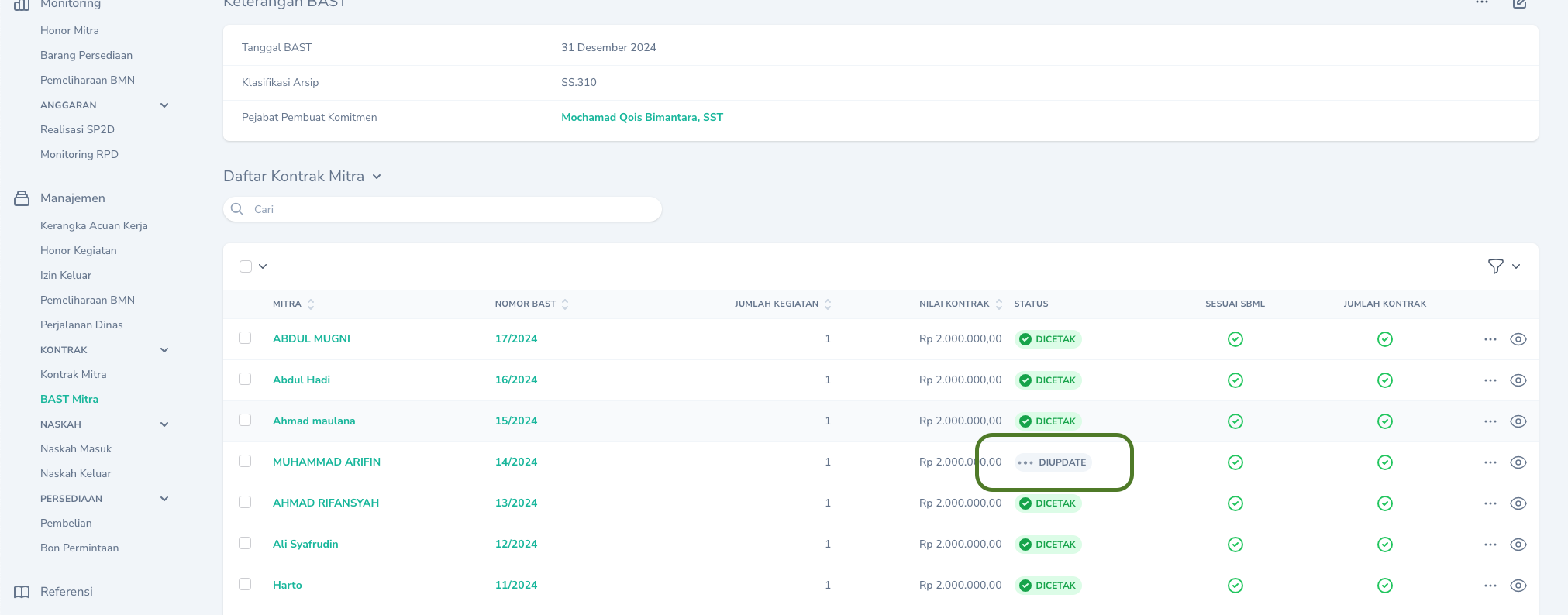The height and width of the screenshot is (615, 1568).
Task: Click the Cari search field
Action: point(443,209)
